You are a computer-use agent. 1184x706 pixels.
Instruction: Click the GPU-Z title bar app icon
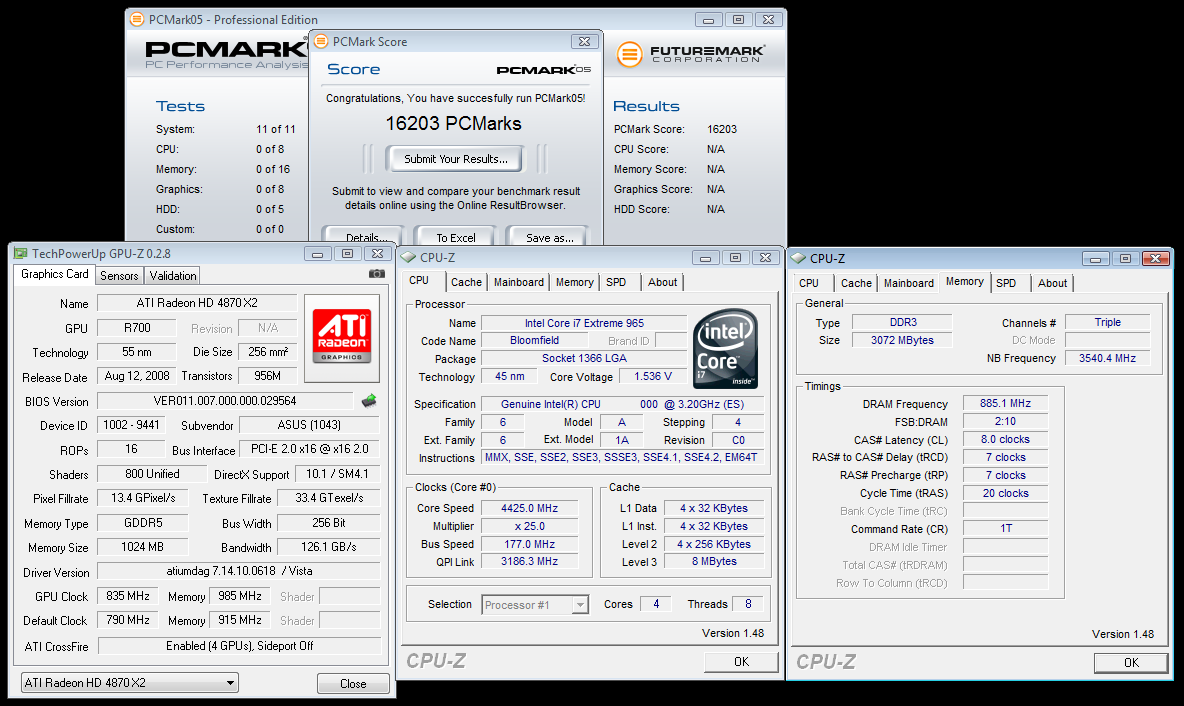pos(20,254)
